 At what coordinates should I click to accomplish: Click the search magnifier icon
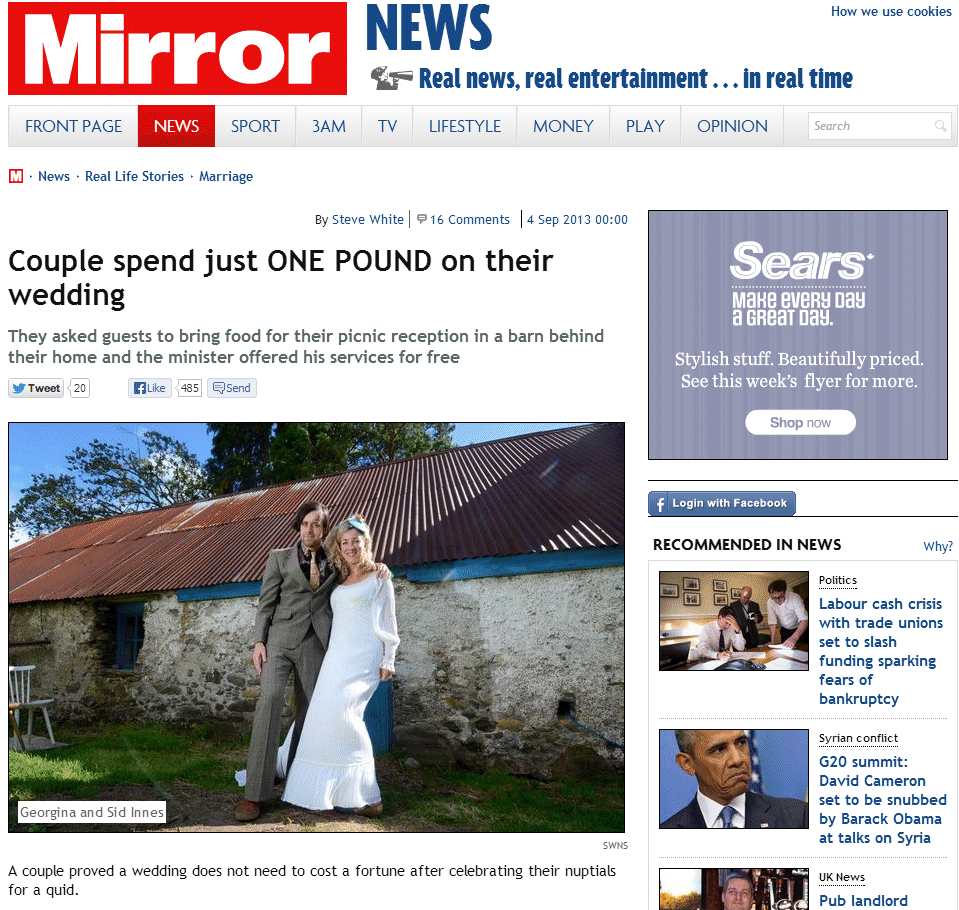coord(941,126)
